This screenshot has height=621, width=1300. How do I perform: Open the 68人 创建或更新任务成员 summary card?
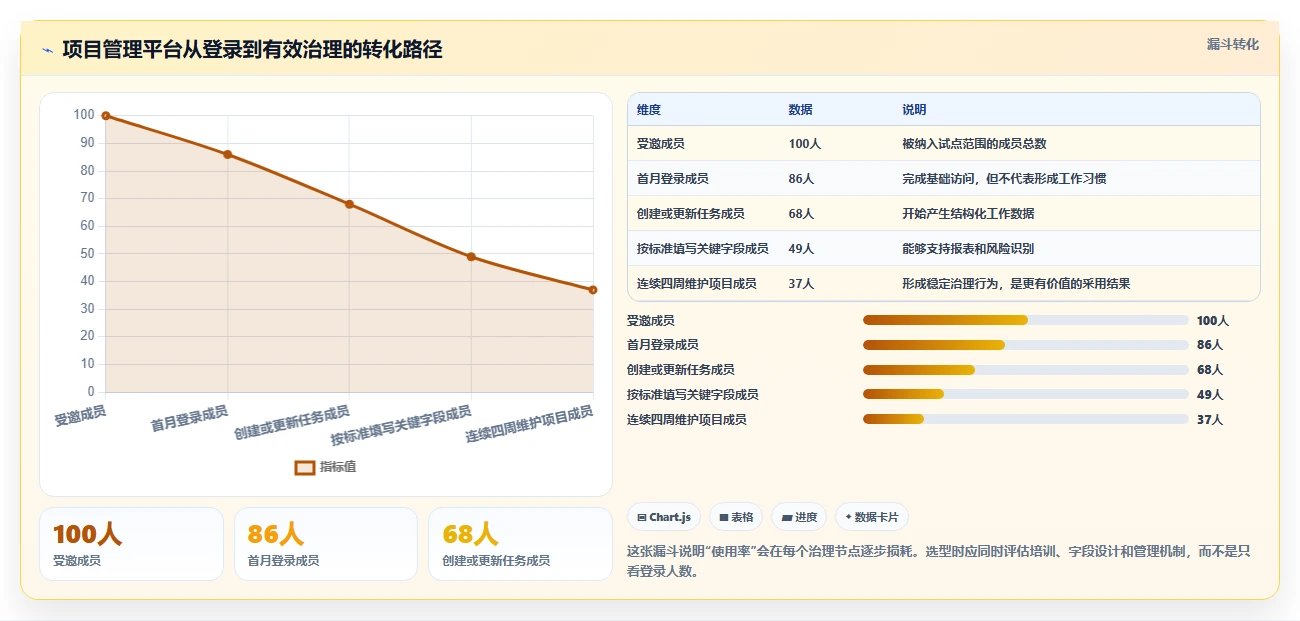(x=520, y=544)
